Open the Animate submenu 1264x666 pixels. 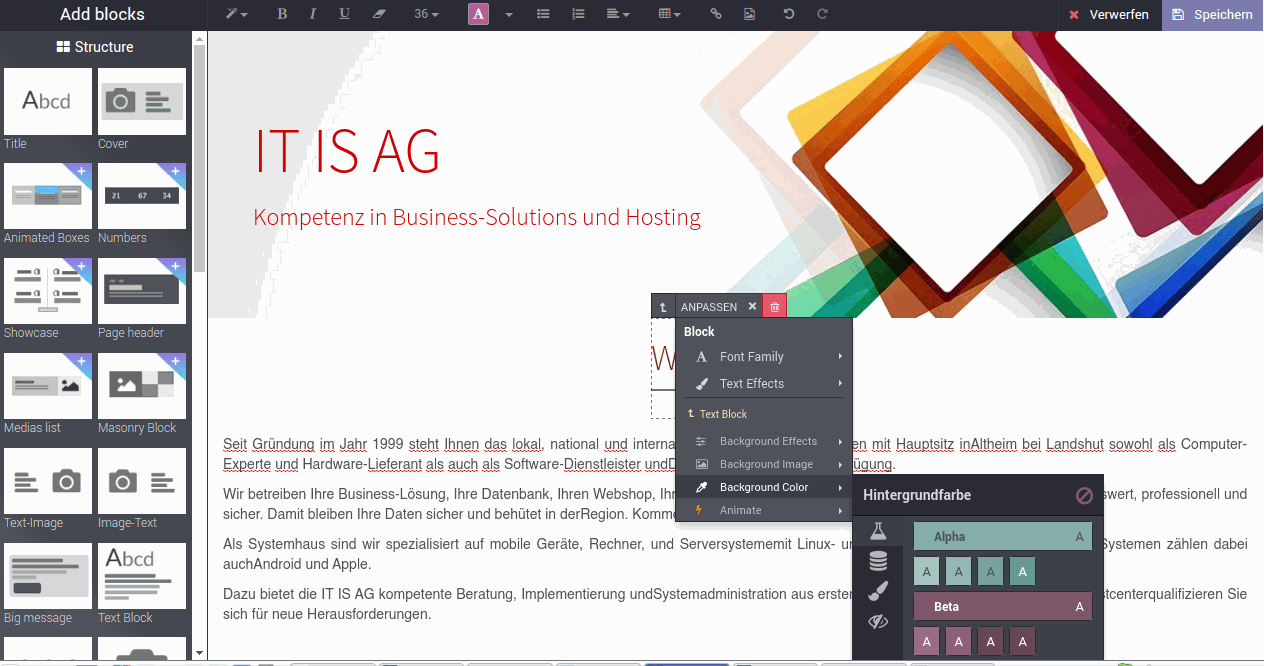[764, 510]
